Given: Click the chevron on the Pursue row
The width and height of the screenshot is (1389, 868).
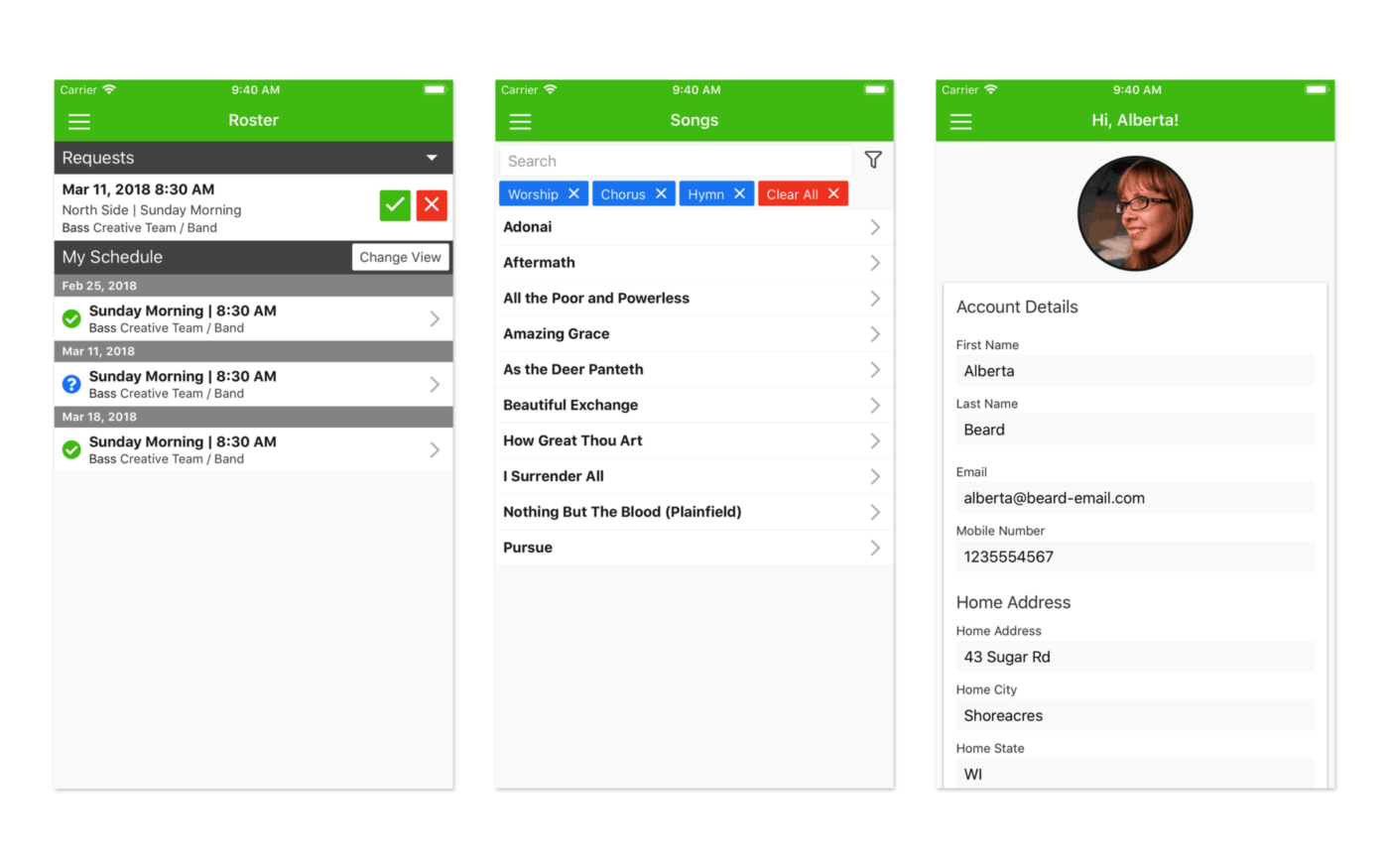Looking at the screenshot, I should click(875, 549).
